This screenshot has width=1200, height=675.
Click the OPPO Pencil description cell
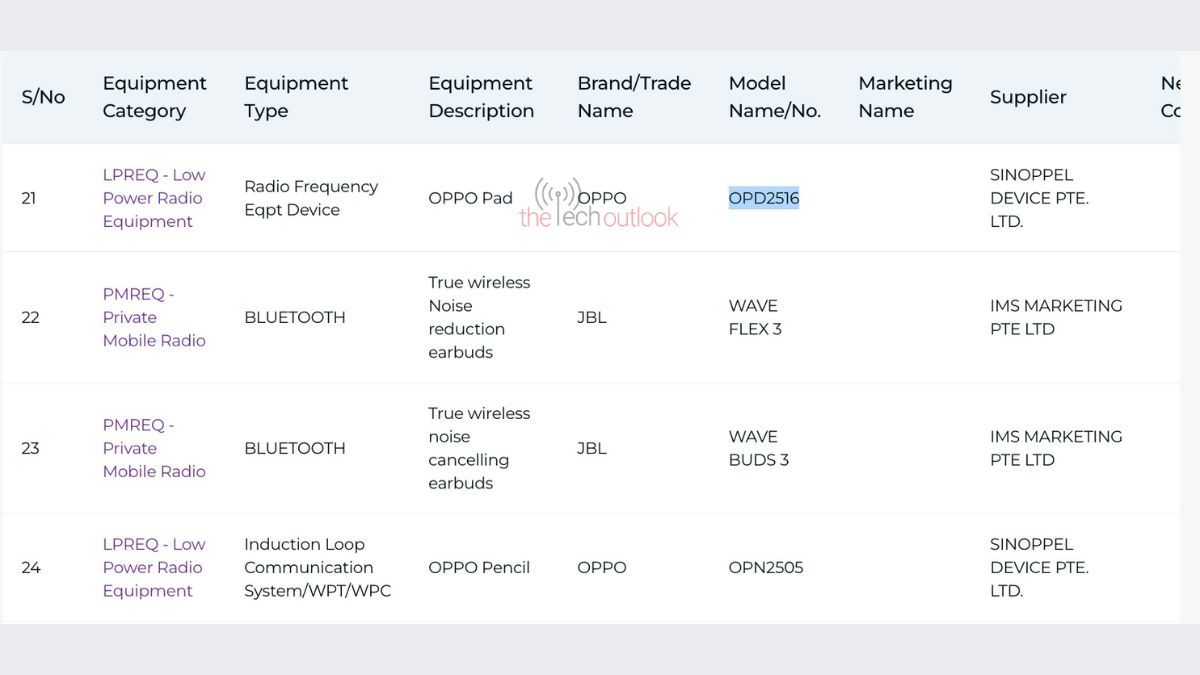click(479, 567)
